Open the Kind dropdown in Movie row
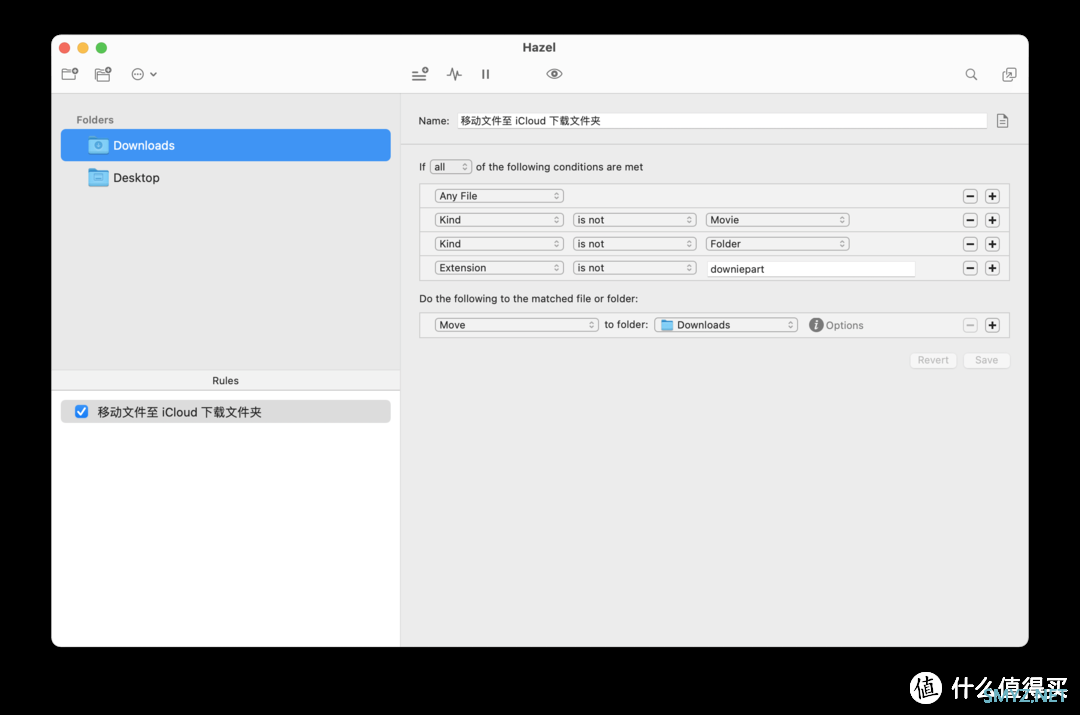 coord(499,220)
